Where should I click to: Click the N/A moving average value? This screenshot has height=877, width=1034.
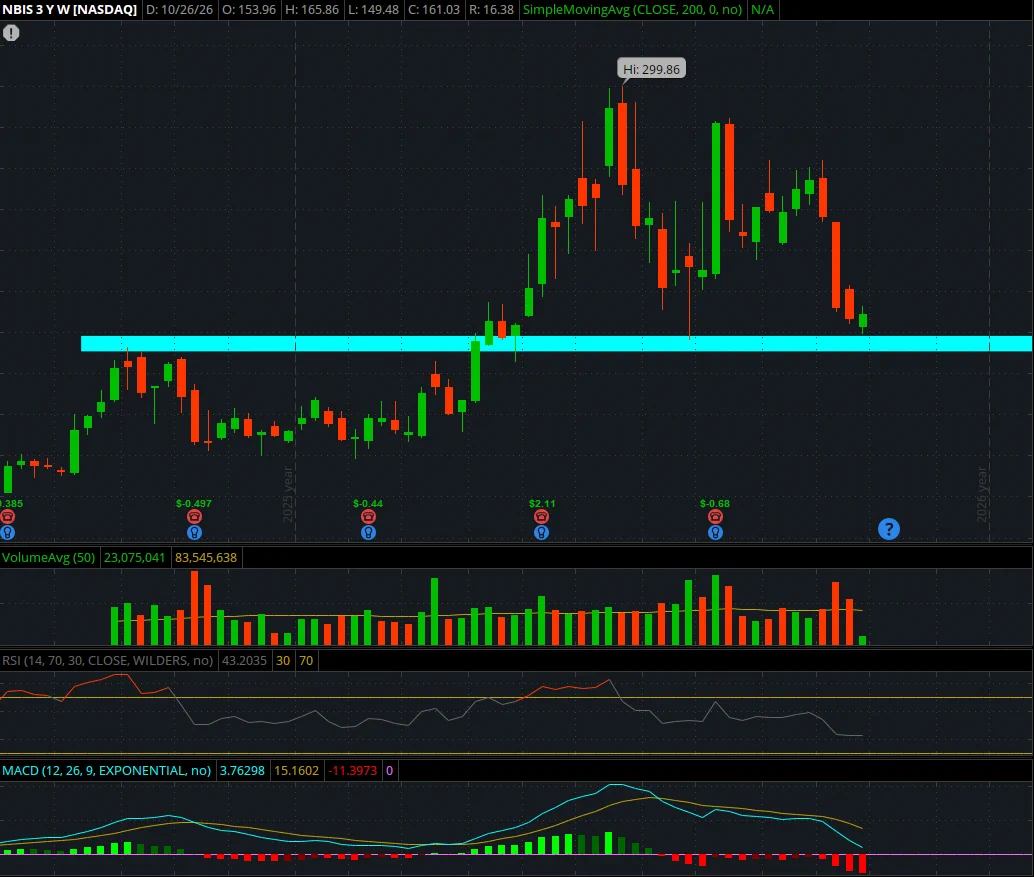coord(762,10)
